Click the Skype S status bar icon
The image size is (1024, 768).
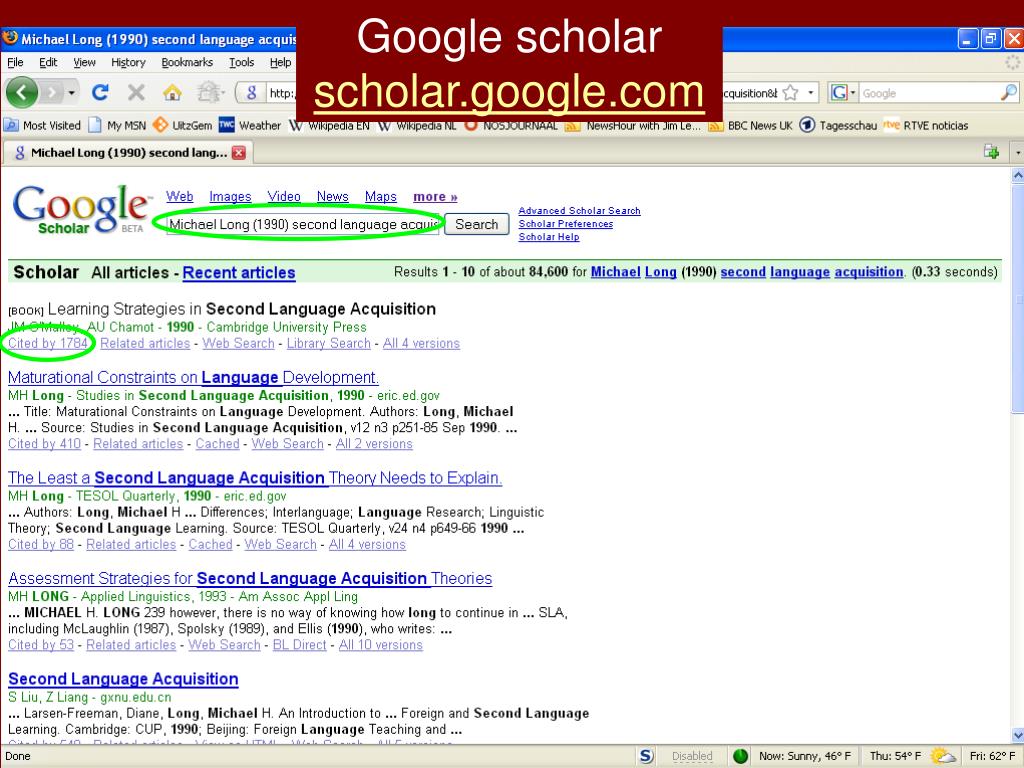coord(645,756)
